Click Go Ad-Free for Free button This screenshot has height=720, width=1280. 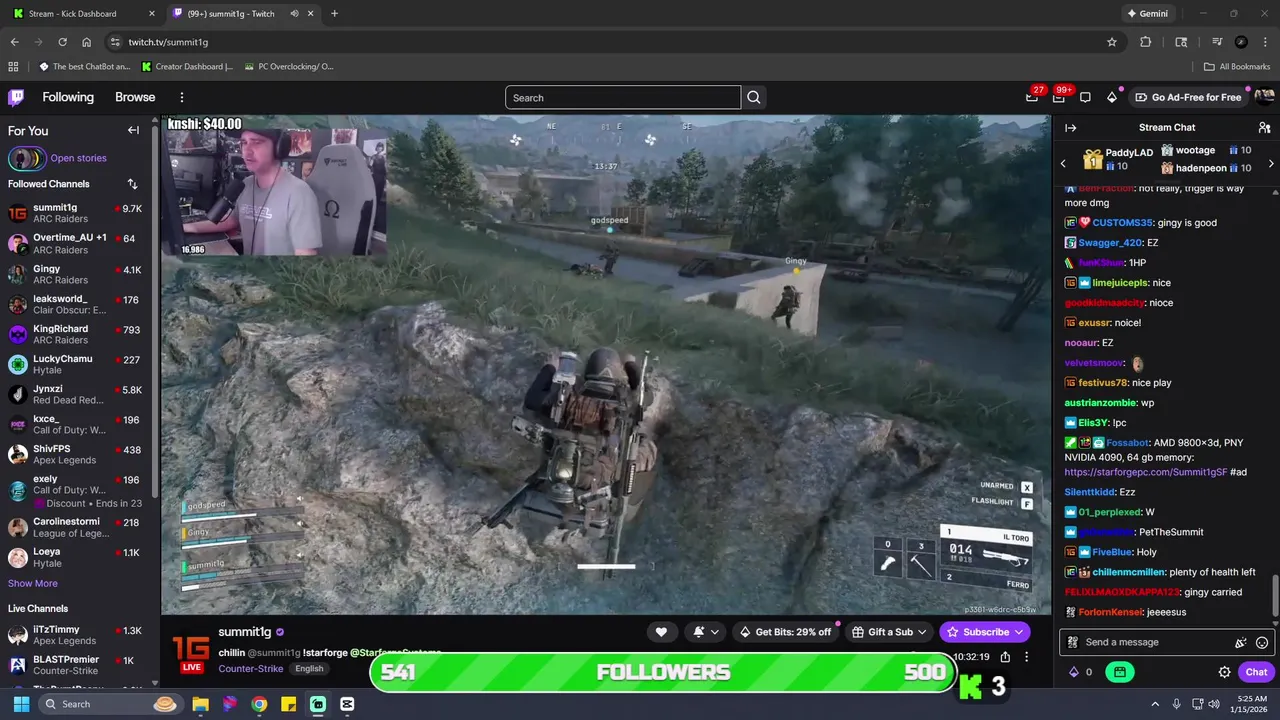click(x=1189, y=97)
